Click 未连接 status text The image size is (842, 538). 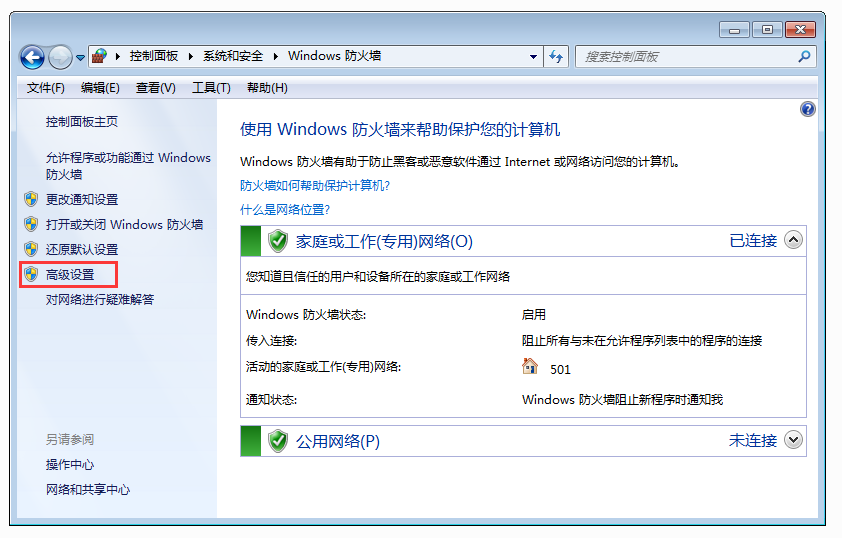(753, 440)
